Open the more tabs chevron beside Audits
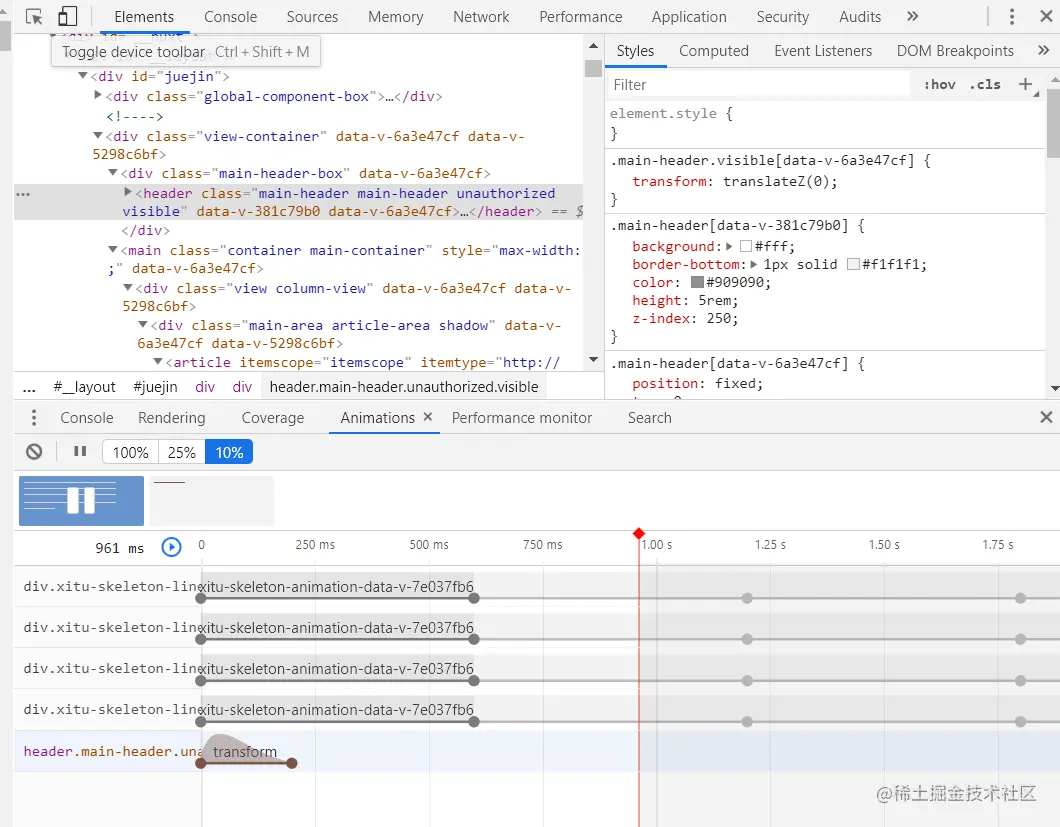The height and width of the screenshot is (827, 1060). click(913, 16)
